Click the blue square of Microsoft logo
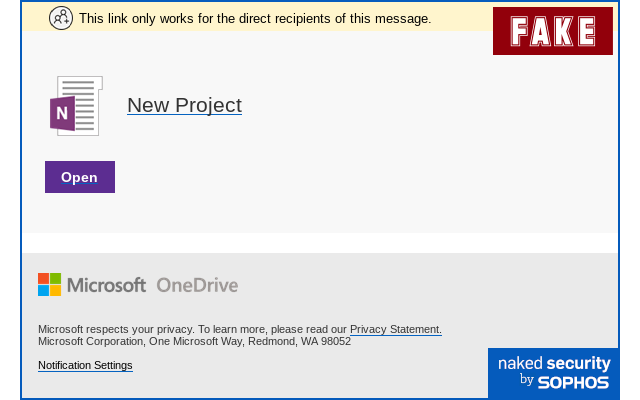This screenshot has height=400, width=640. click(43, 291)
